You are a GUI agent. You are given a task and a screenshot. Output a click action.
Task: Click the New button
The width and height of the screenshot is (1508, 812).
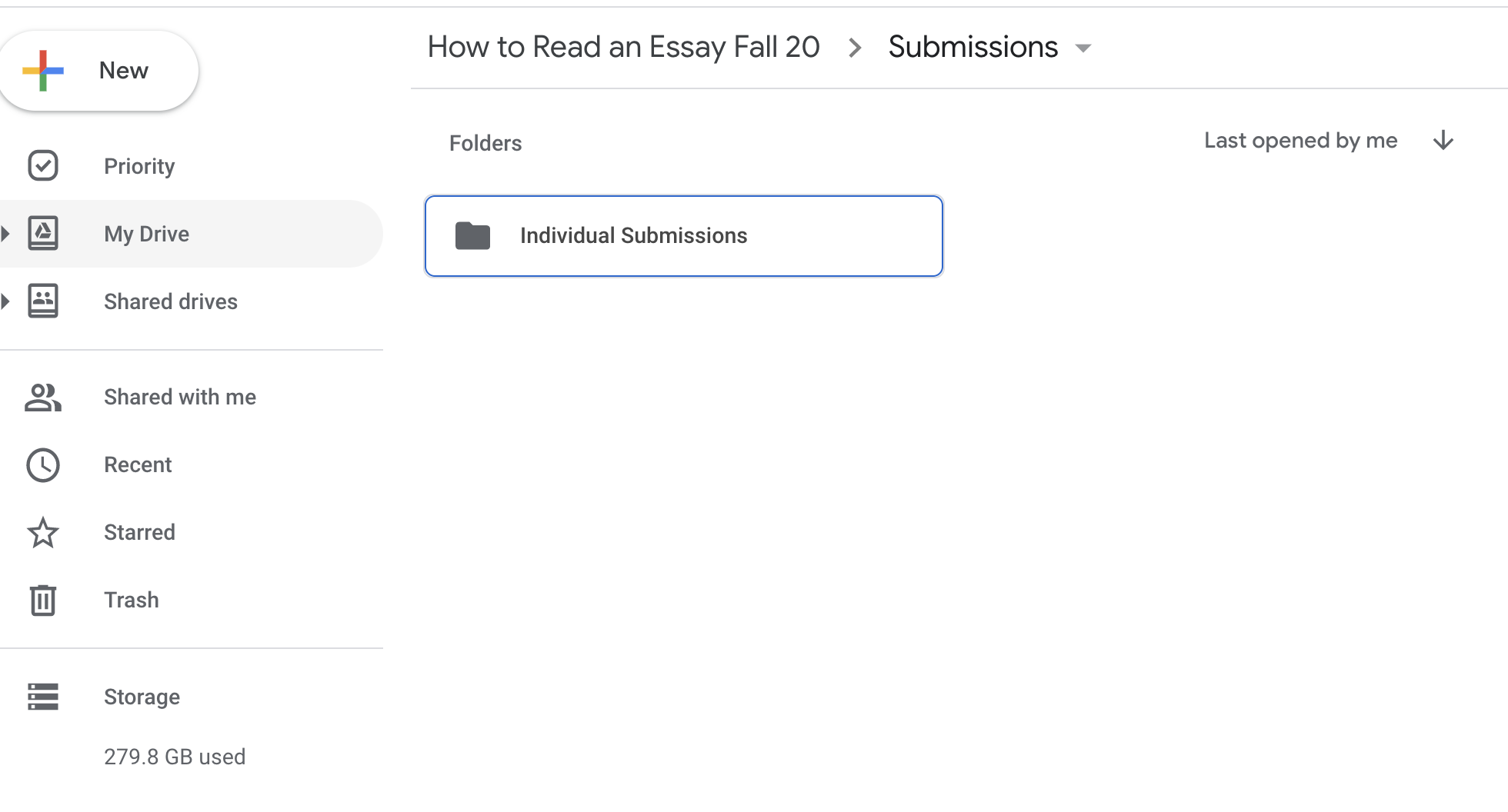[x=99, y=70]
